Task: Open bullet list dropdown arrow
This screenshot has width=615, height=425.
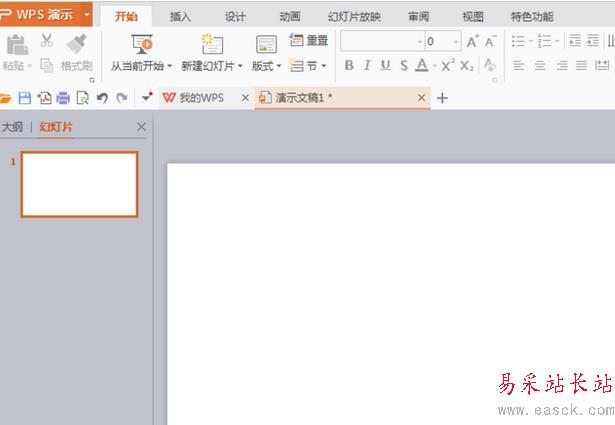Action: [x=530, y=41]
